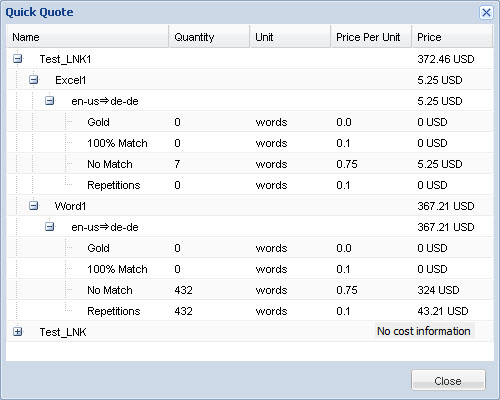Select the Excel1 tree item
Screen dimensions: 500x400
click(71, 80)
